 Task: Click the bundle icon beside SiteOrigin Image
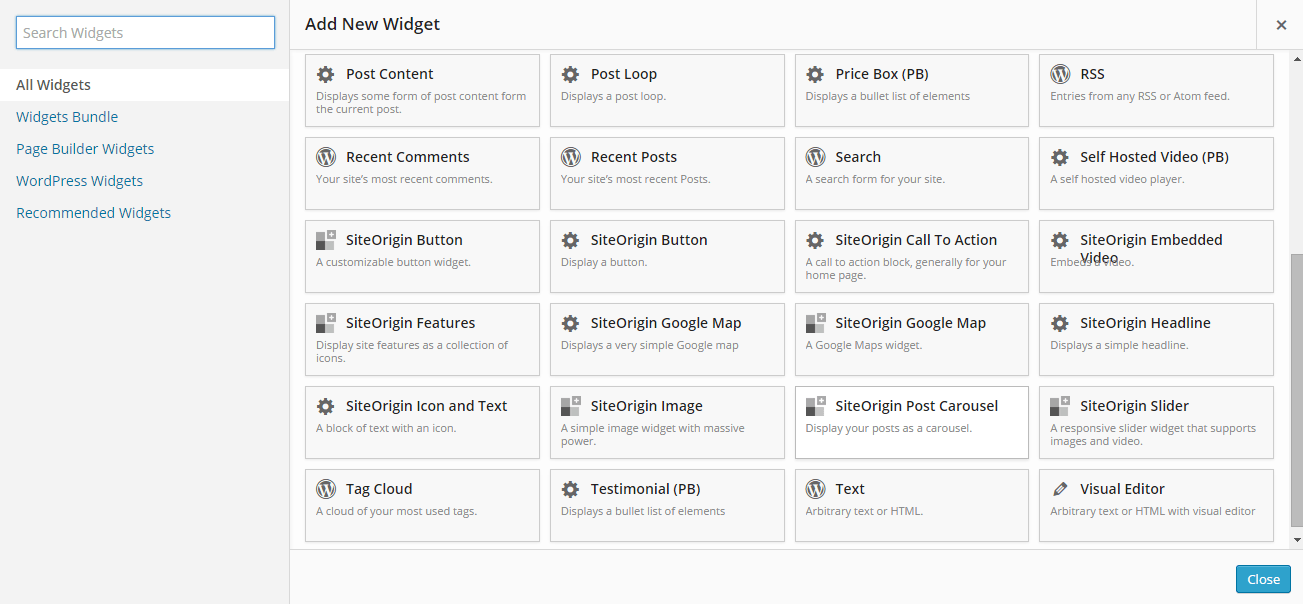click(x=571, y=405)
